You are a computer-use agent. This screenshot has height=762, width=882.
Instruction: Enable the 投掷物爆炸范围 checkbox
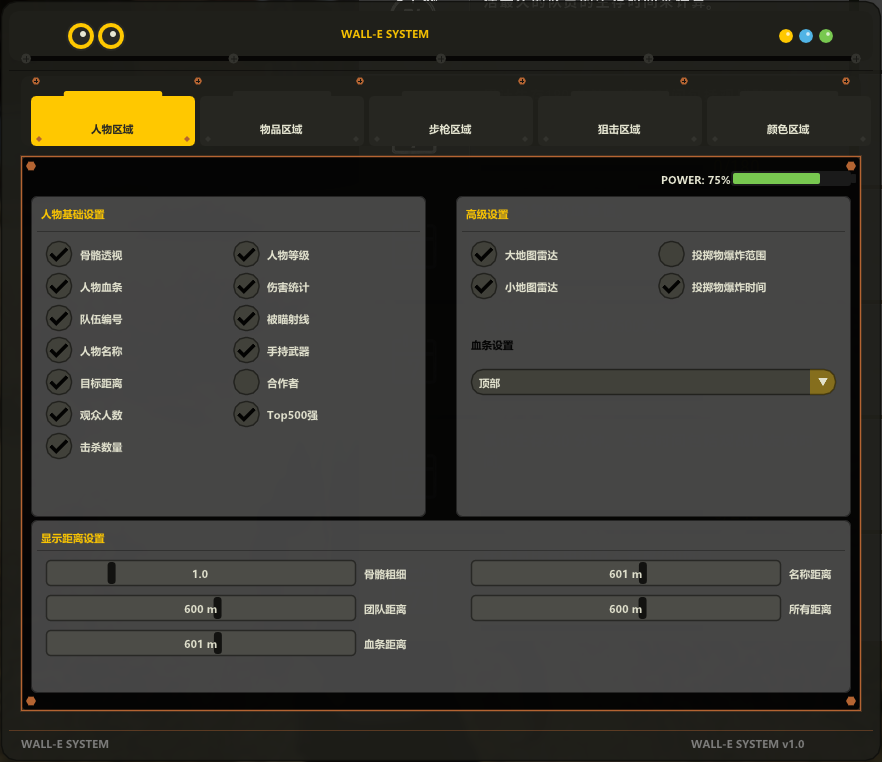(x=671, y=255)
